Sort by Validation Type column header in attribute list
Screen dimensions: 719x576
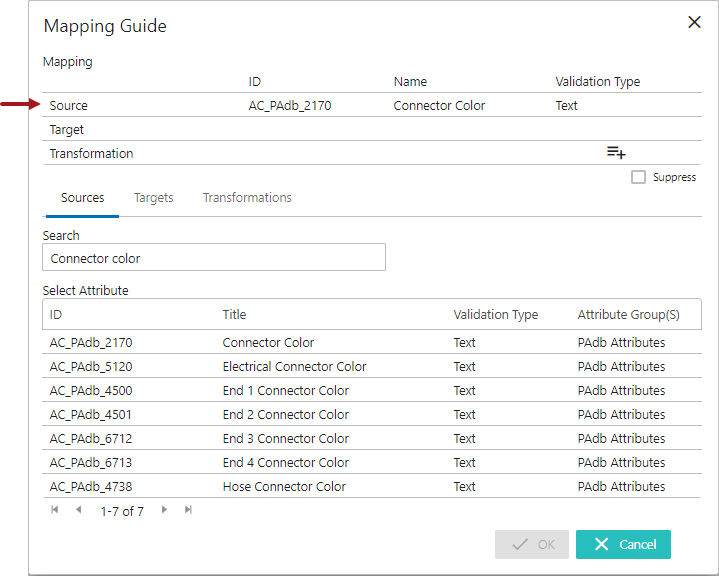click(x=495, y=315)
